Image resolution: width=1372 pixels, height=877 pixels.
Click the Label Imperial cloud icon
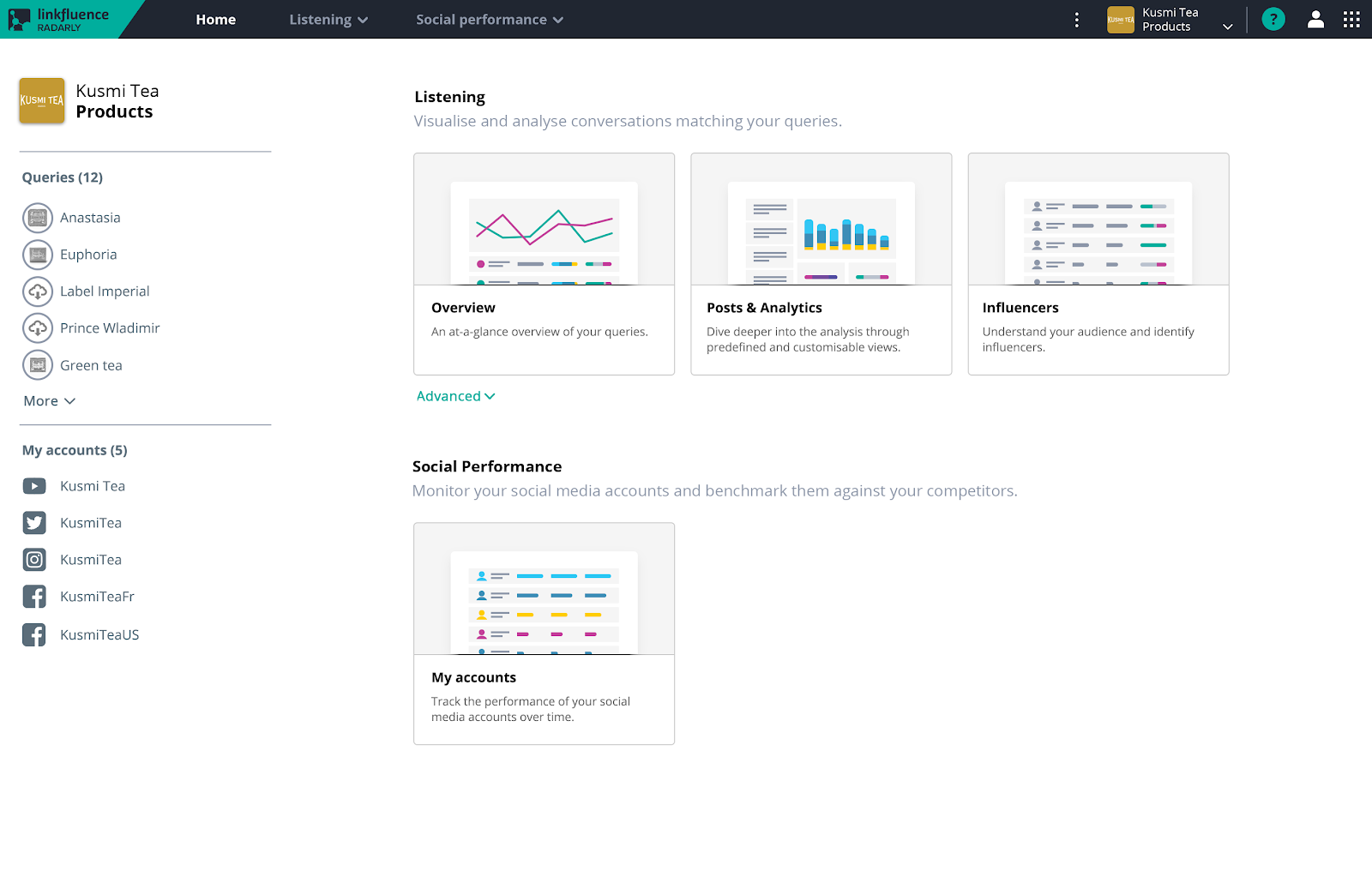point(38,291)
